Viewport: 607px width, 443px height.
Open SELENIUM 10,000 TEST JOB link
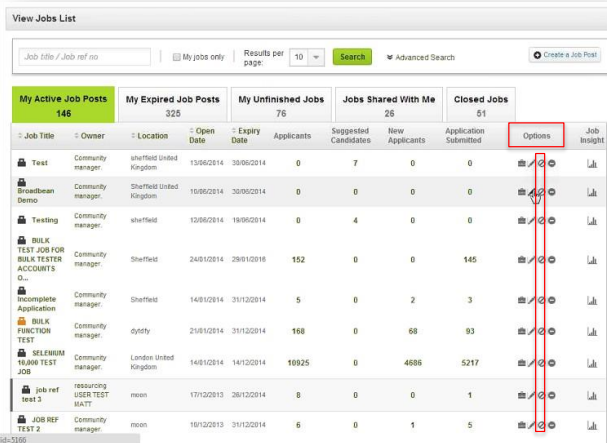pos(41,362)
